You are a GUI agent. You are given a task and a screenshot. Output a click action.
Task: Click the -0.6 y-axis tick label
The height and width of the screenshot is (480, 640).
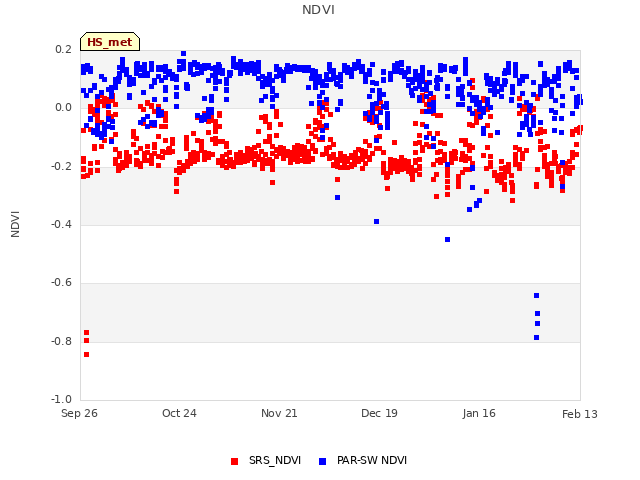61,282
